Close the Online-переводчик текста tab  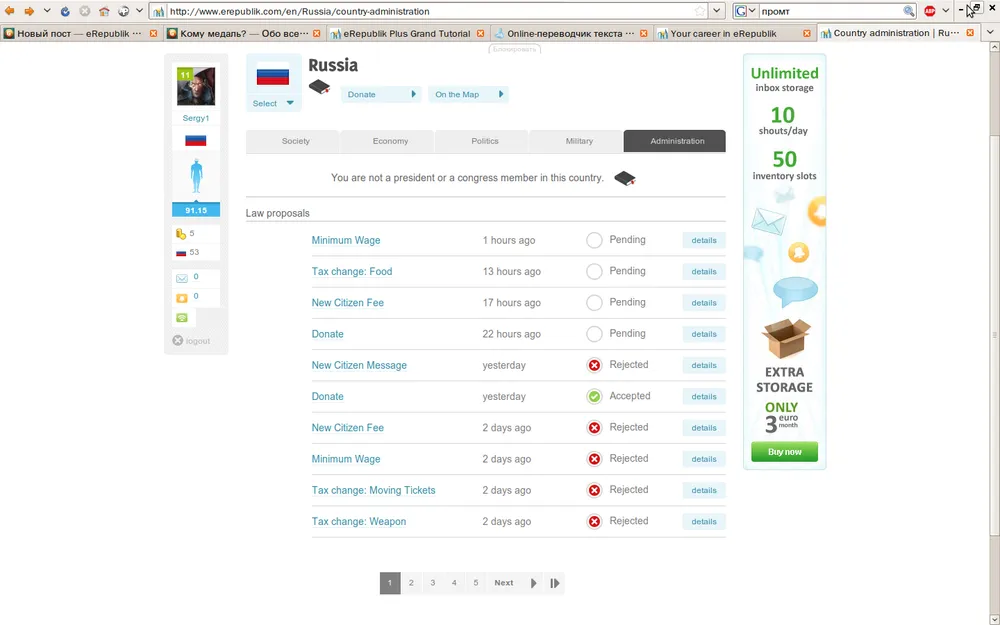click(643, 33)
